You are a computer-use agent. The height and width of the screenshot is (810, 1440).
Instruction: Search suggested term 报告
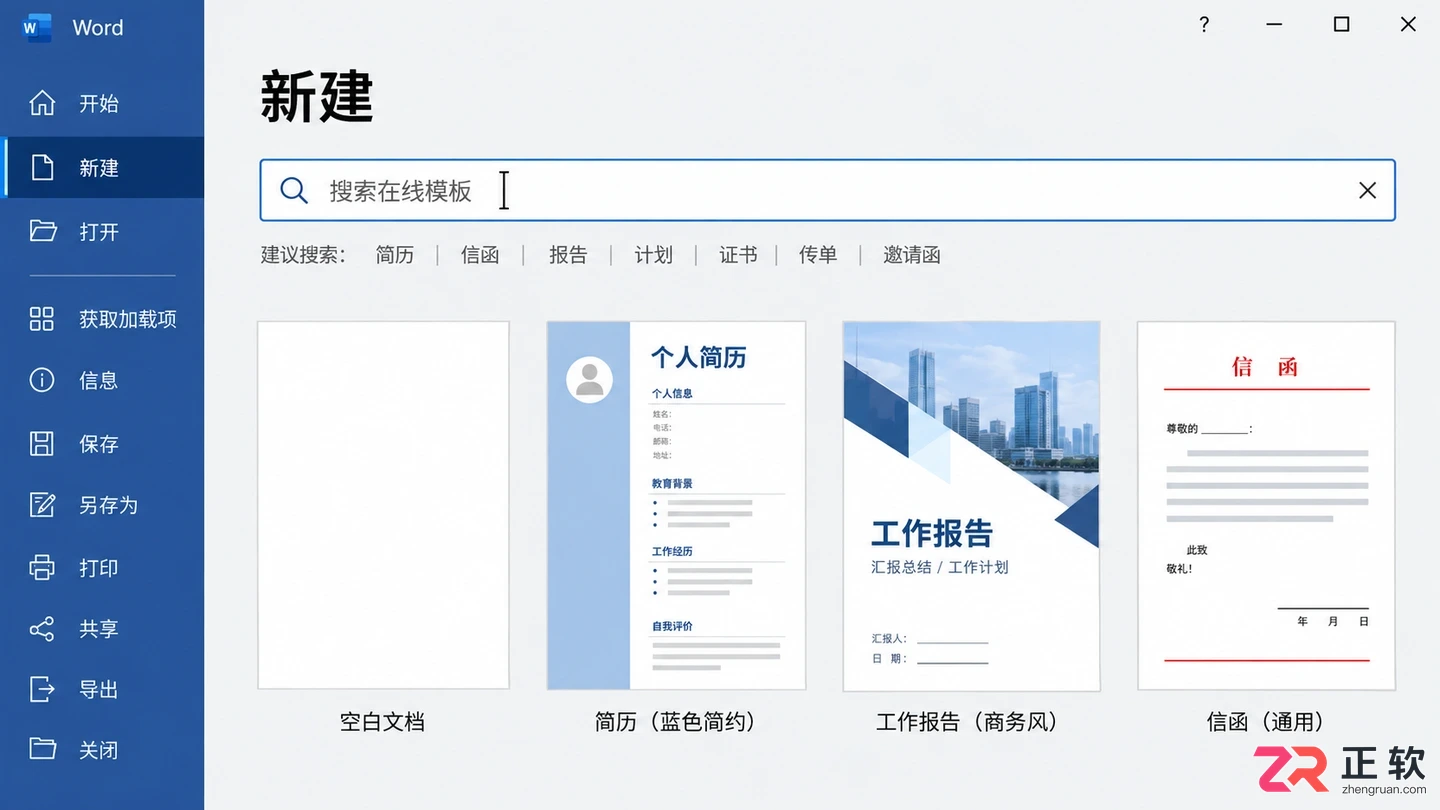point(568,255)
